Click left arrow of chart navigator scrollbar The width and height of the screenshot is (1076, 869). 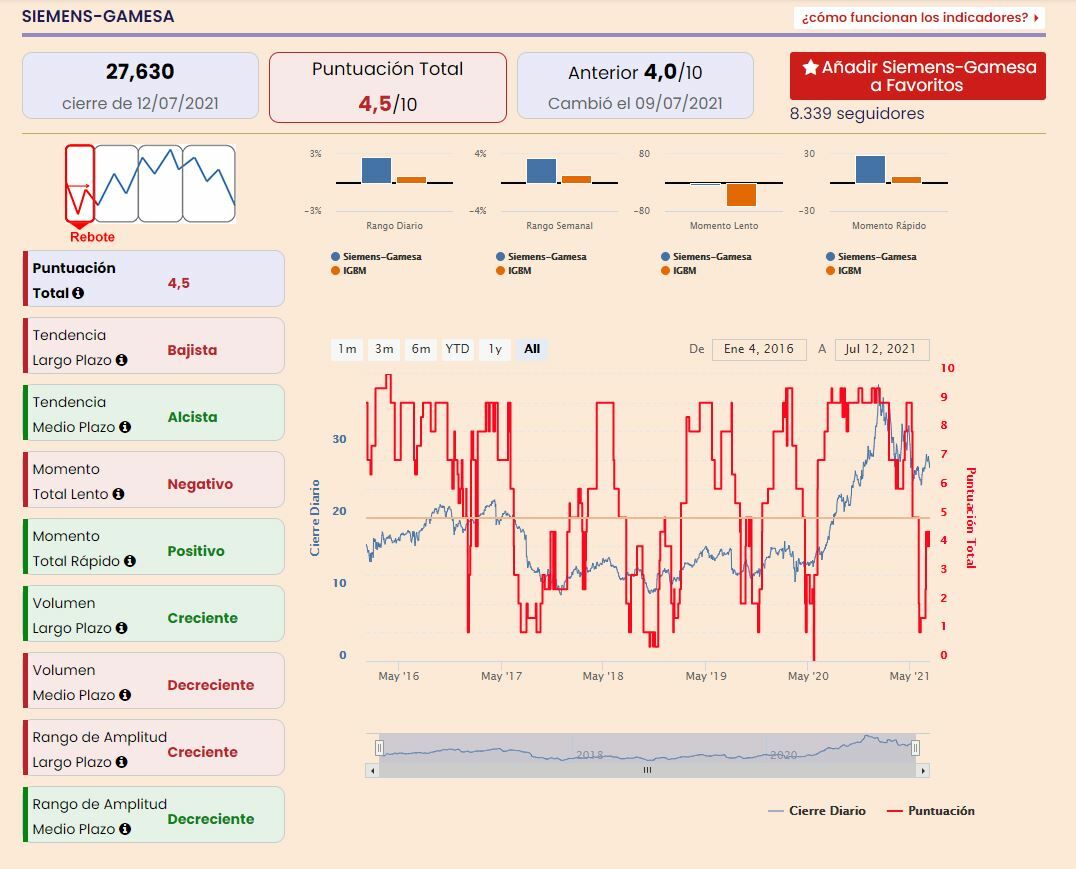click(372, 771)
